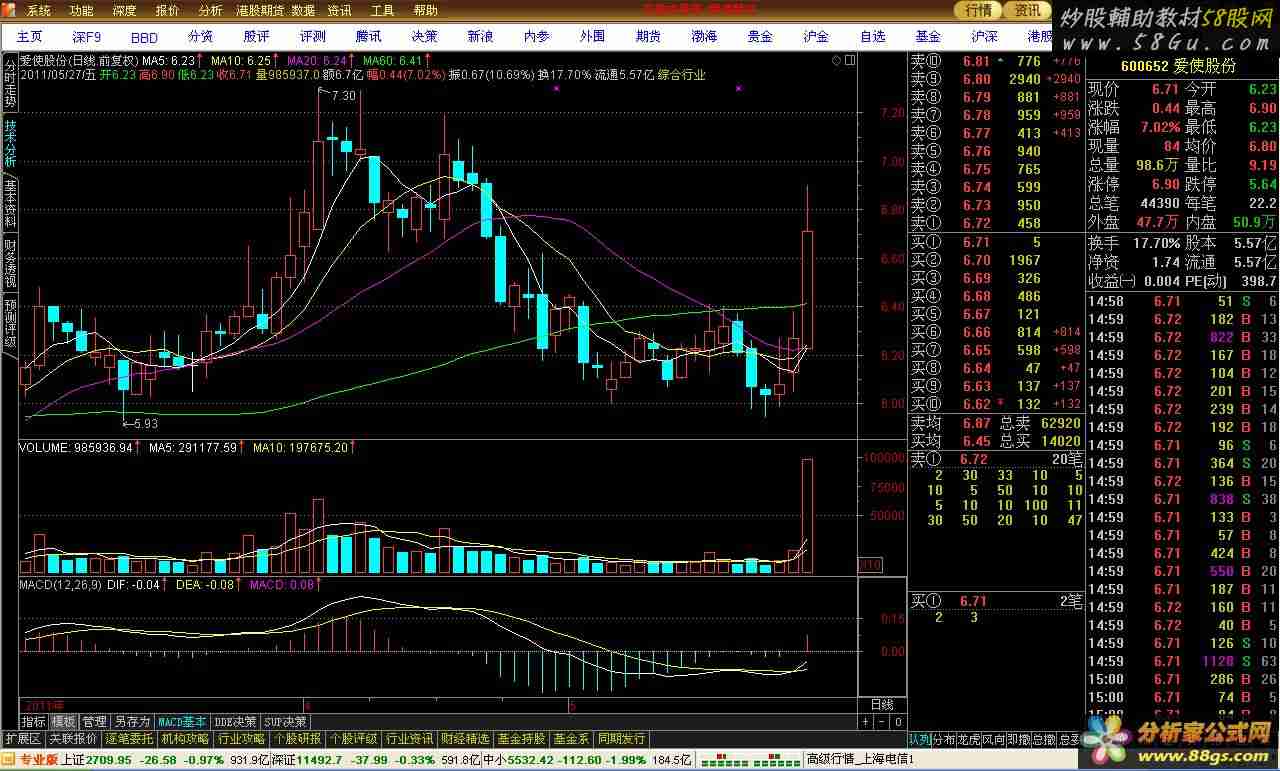Select the 分布 tab under the order book

click(x=944, y=740)
